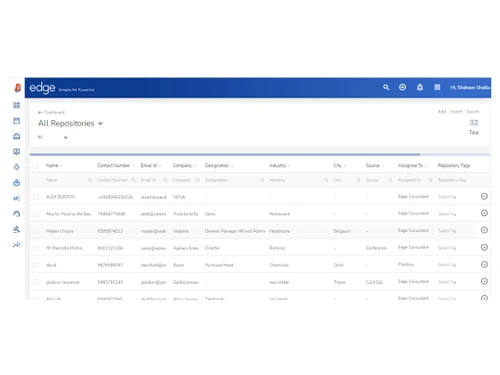Screen dimensions: 500x375
Task: Click the Madan Chopra name cell
Action: (x=60, y=231)
